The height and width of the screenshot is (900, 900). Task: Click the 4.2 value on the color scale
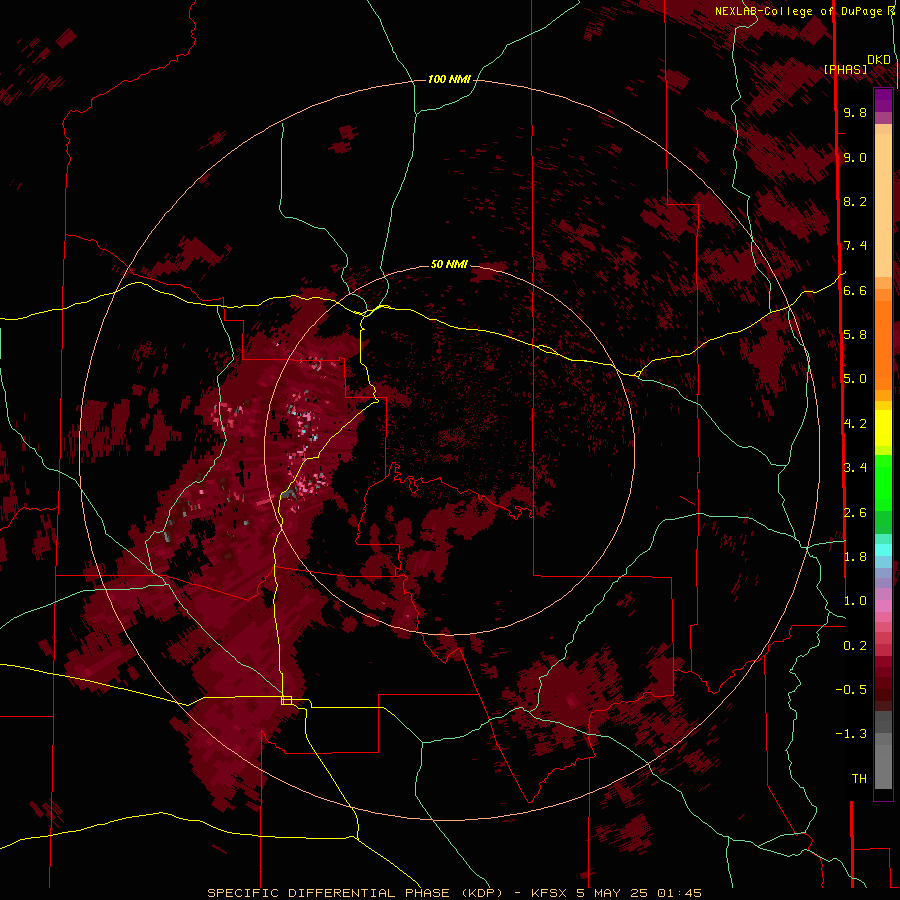tap(855, 424)
